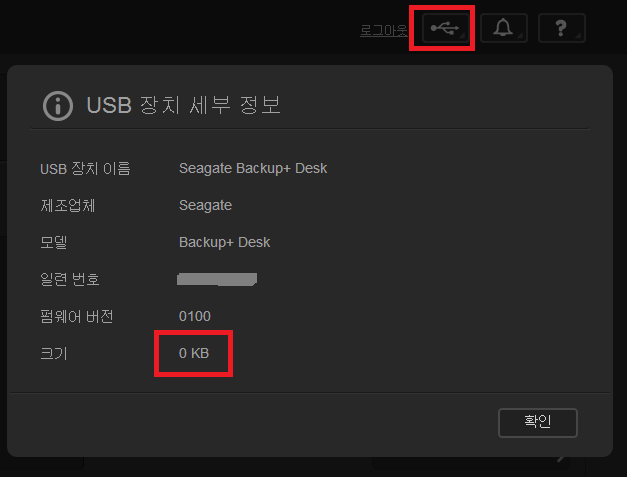Open the USB devices icon menu
627x477 pixels.
pos(445,28)
